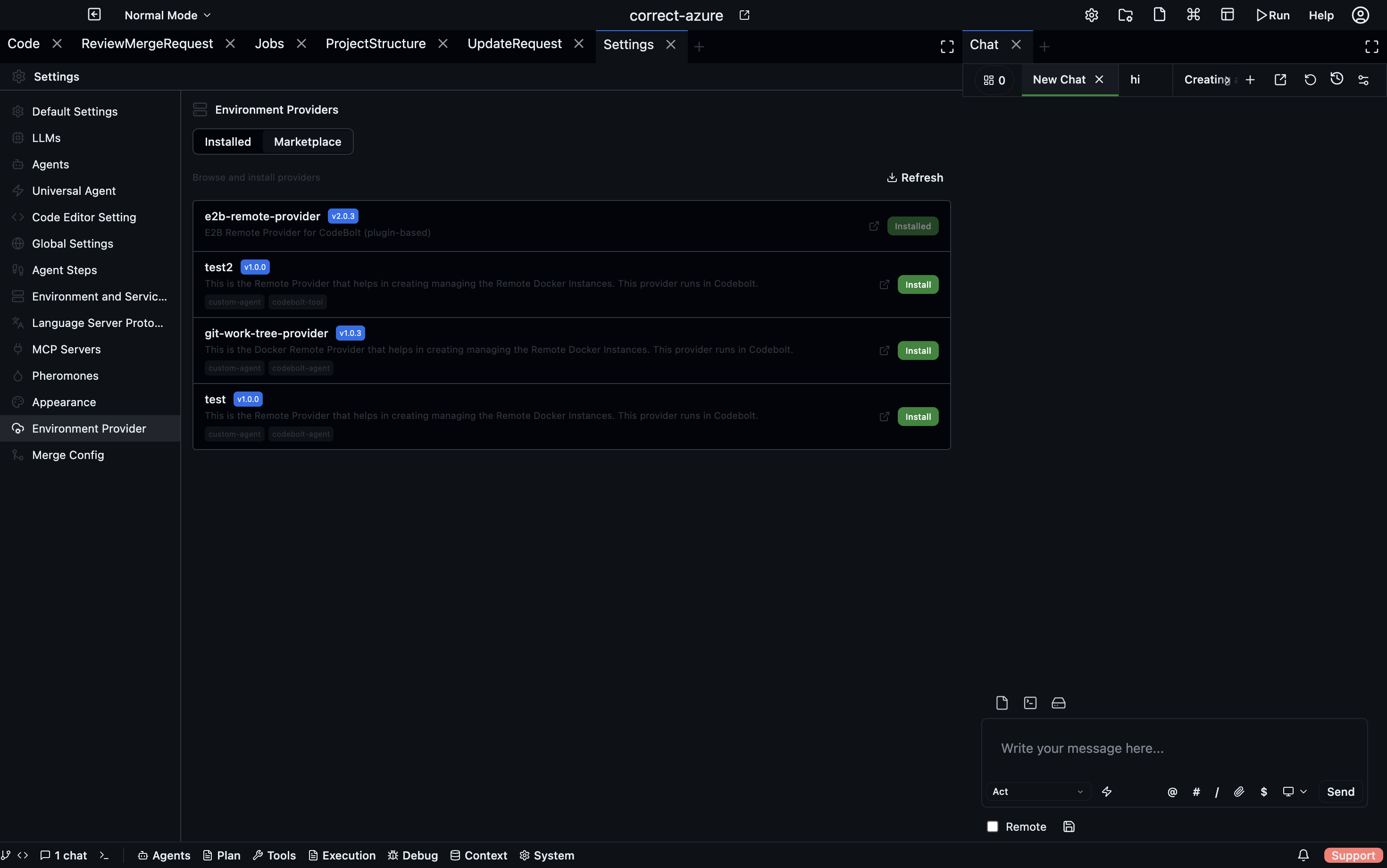Open external link icon for git-work-tree-provider
The image size is (1387, 868).
[884, 351]
